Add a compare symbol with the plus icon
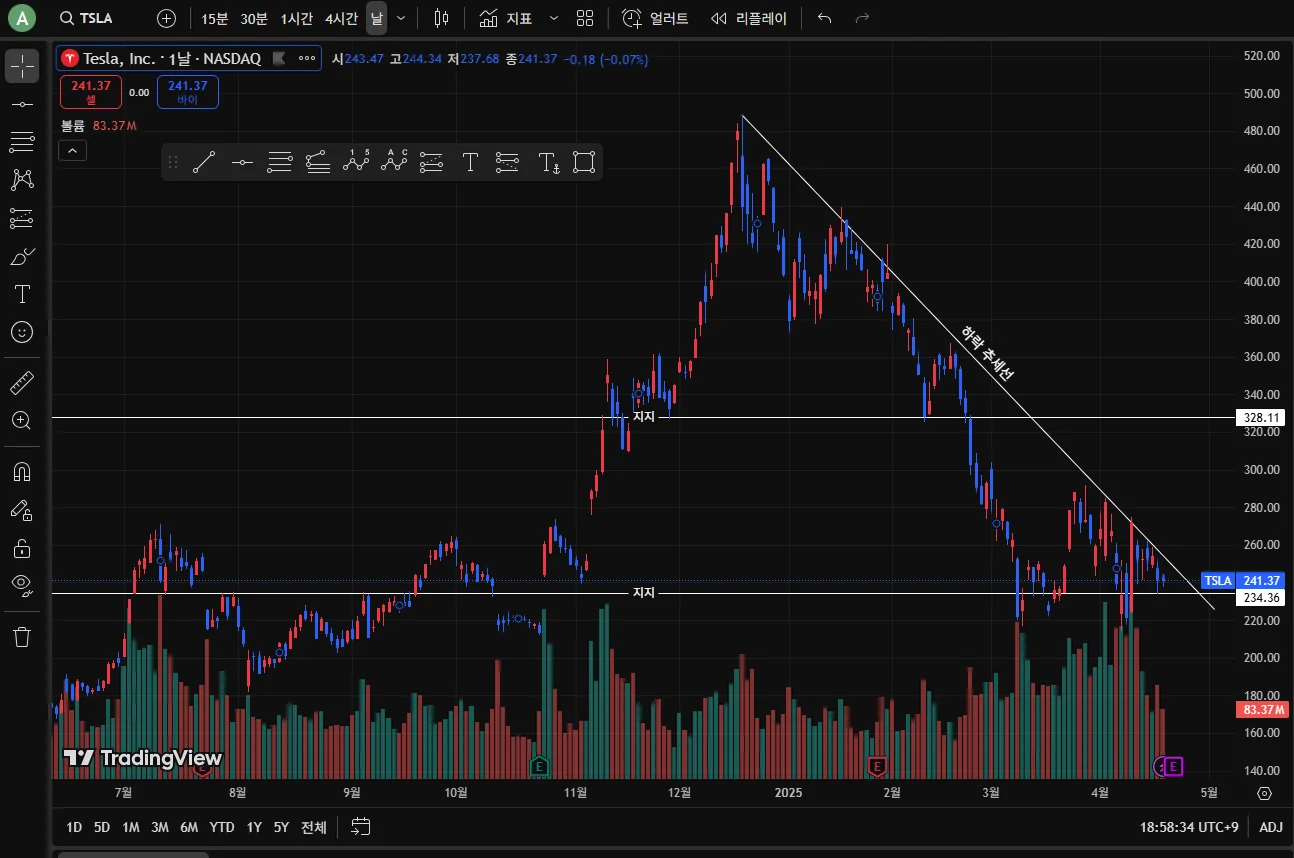The width and height of the screenshot is (1294, 858). coord(167,18)
